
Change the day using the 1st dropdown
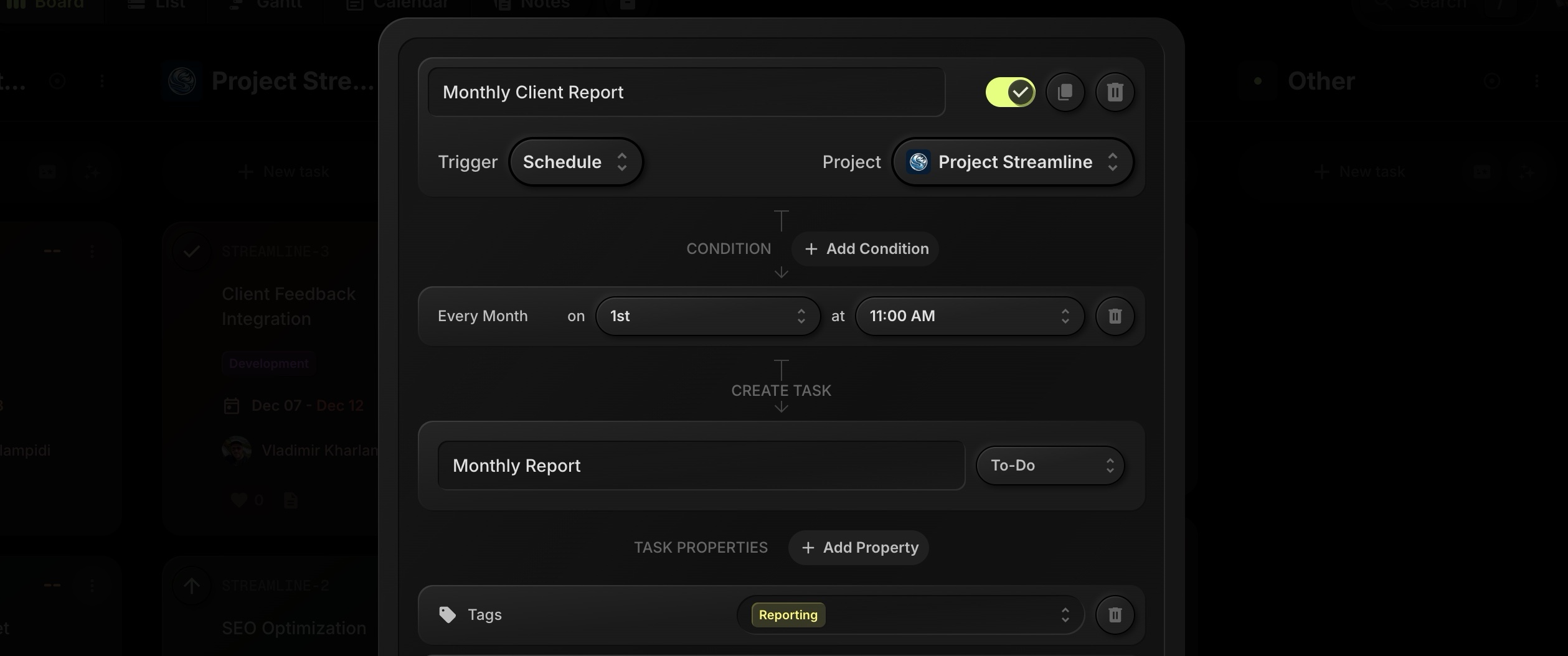coord(706,316)
